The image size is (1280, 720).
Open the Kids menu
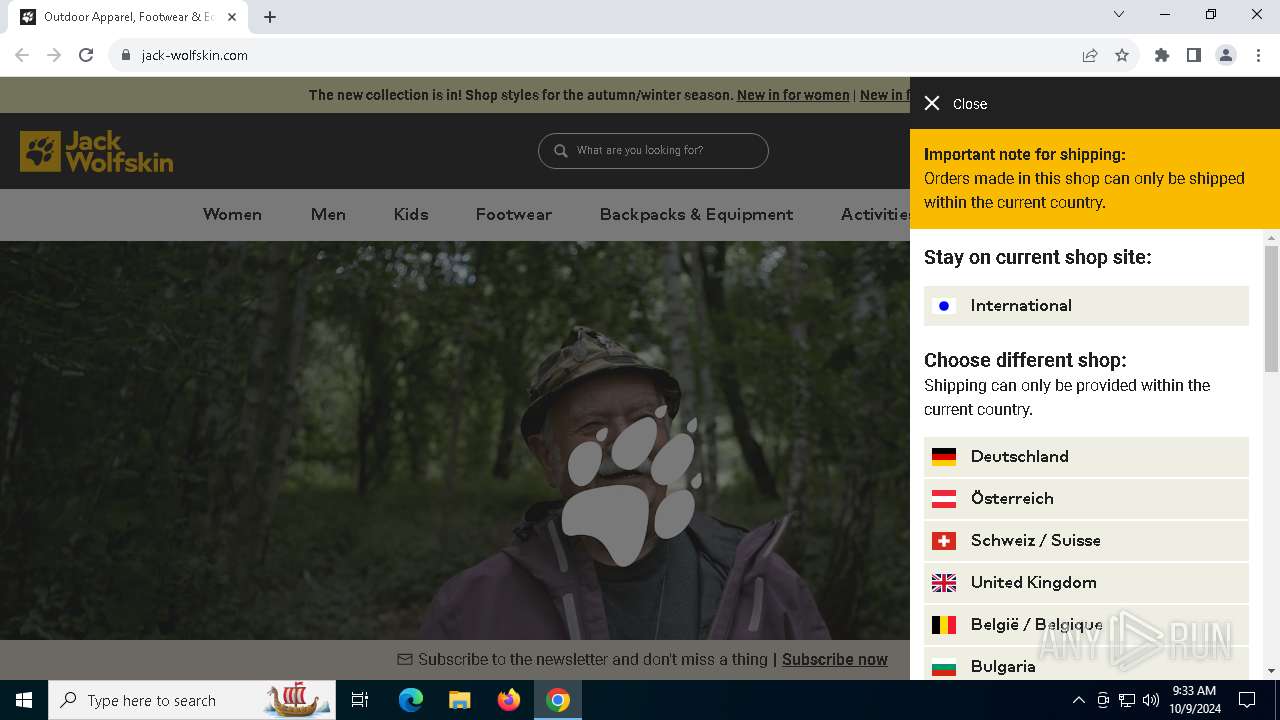pos(411,214)
